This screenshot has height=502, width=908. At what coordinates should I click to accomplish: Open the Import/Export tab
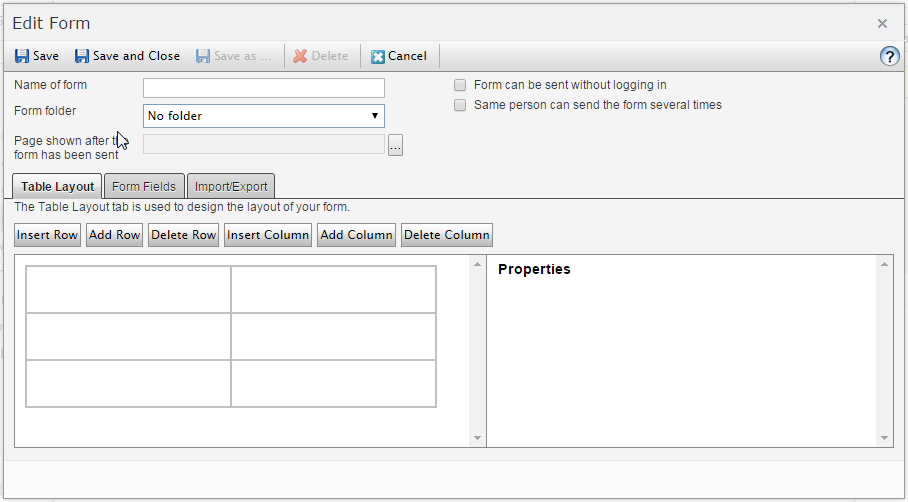(x=231, y=186)
